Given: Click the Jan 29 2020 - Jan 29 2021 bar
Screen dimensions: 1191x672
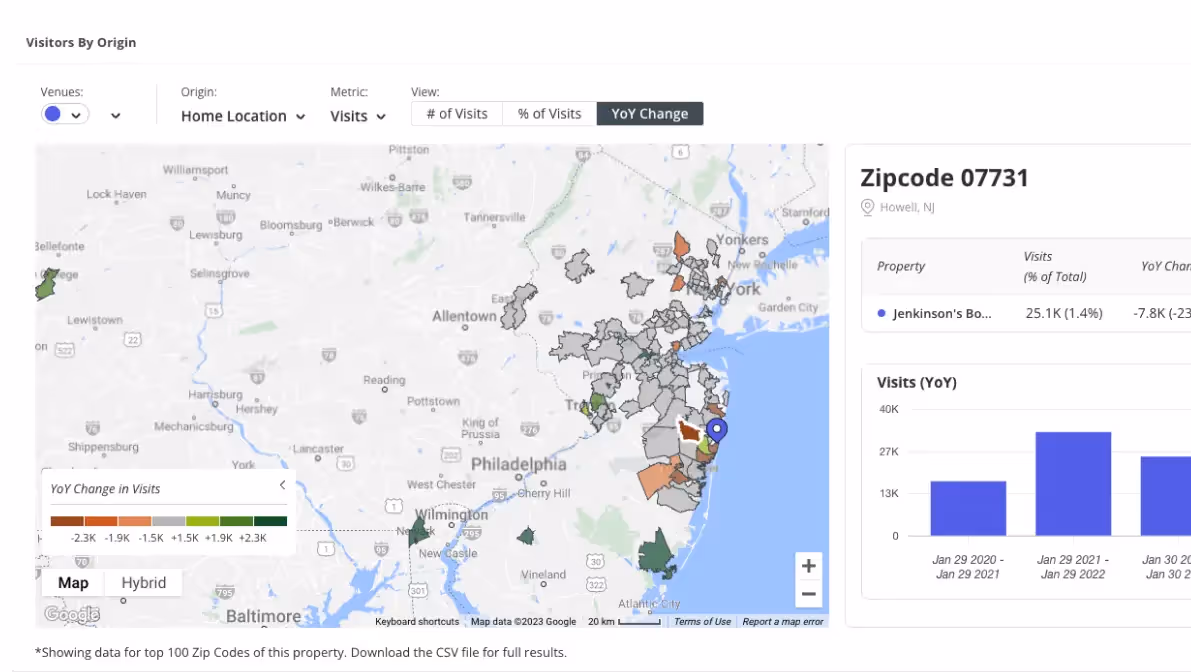Looking at the screenshot, I should click(x=968, y=508).
